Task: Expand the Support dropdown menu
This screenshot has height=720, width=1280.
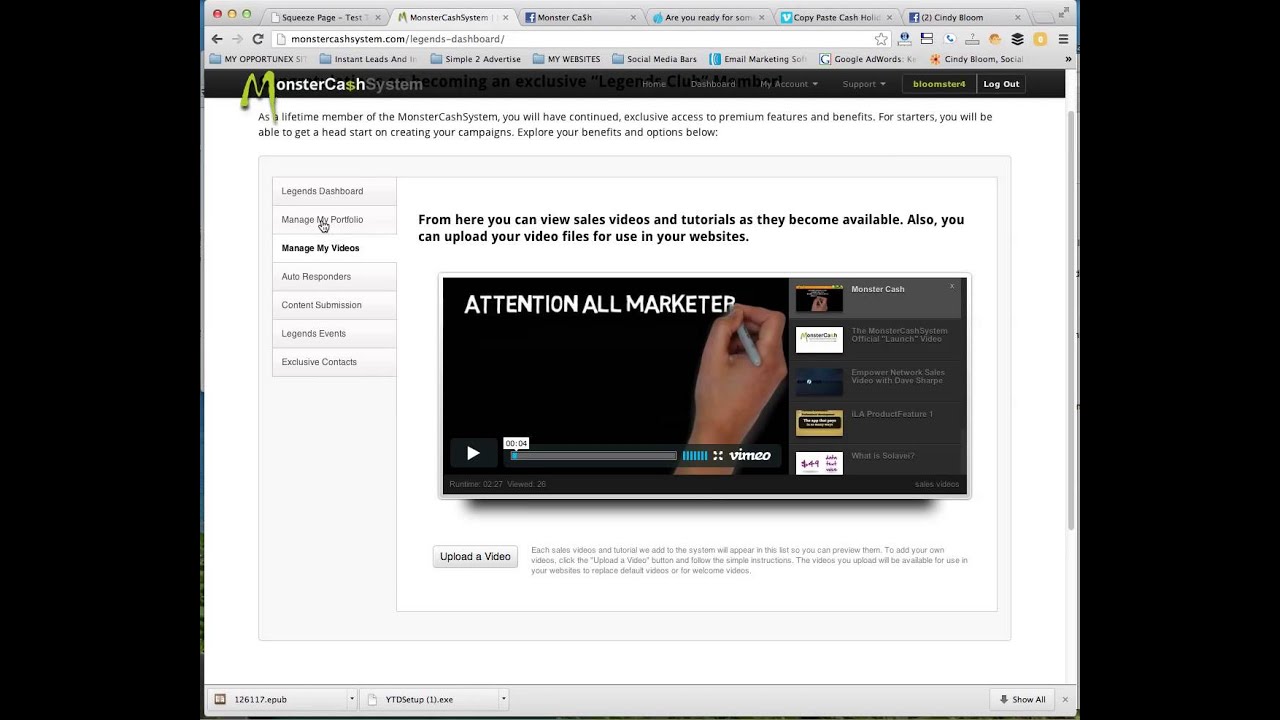Action: click(864, 84)
